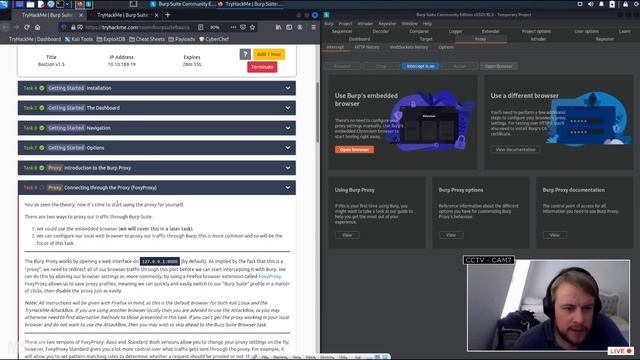The width and height of the screenshot is (640, 360).
Task: Select the Intercept sub-tab
Action: [x=335, y=47]
